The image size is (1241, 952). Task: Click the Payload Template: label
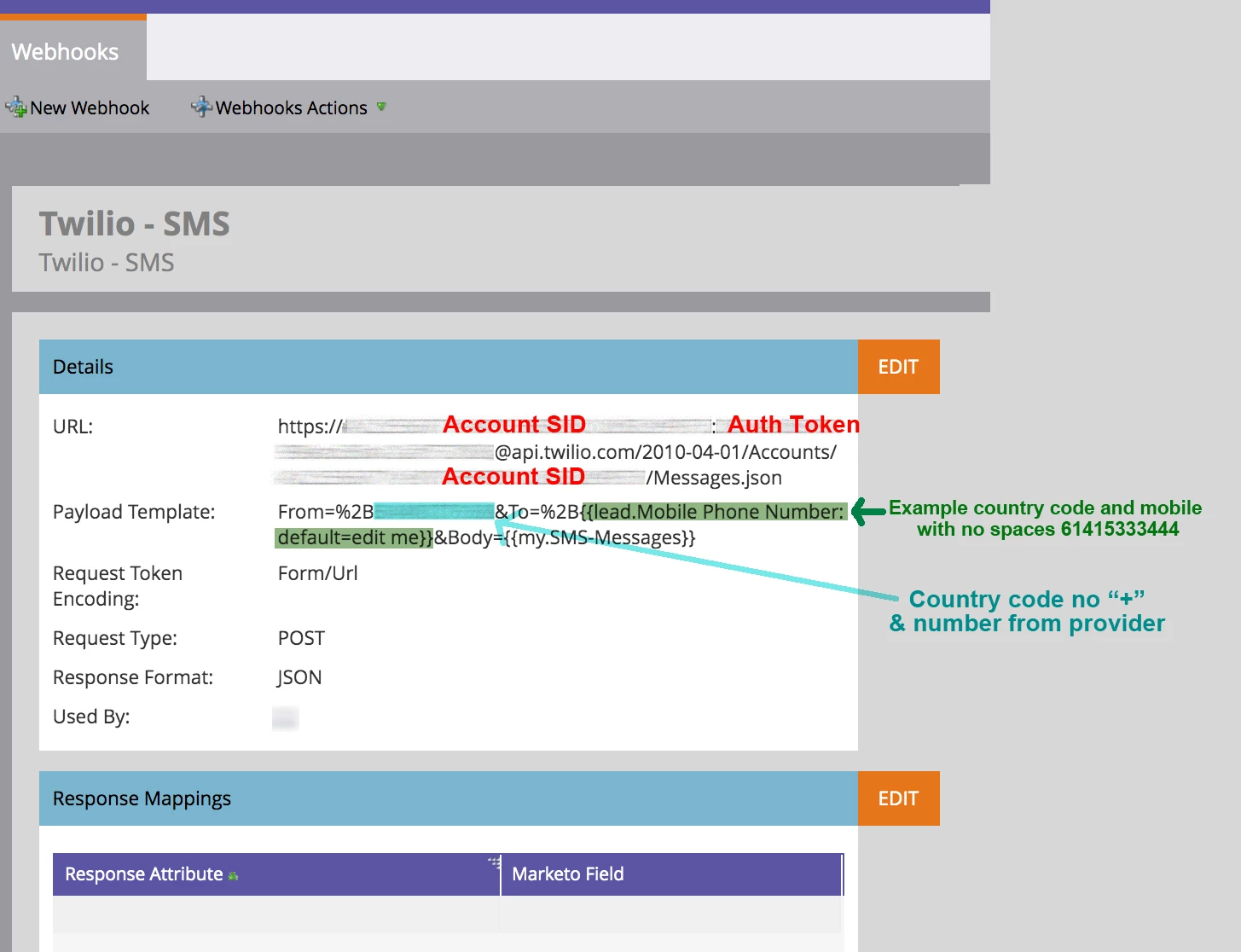click(x=134, y=512)
